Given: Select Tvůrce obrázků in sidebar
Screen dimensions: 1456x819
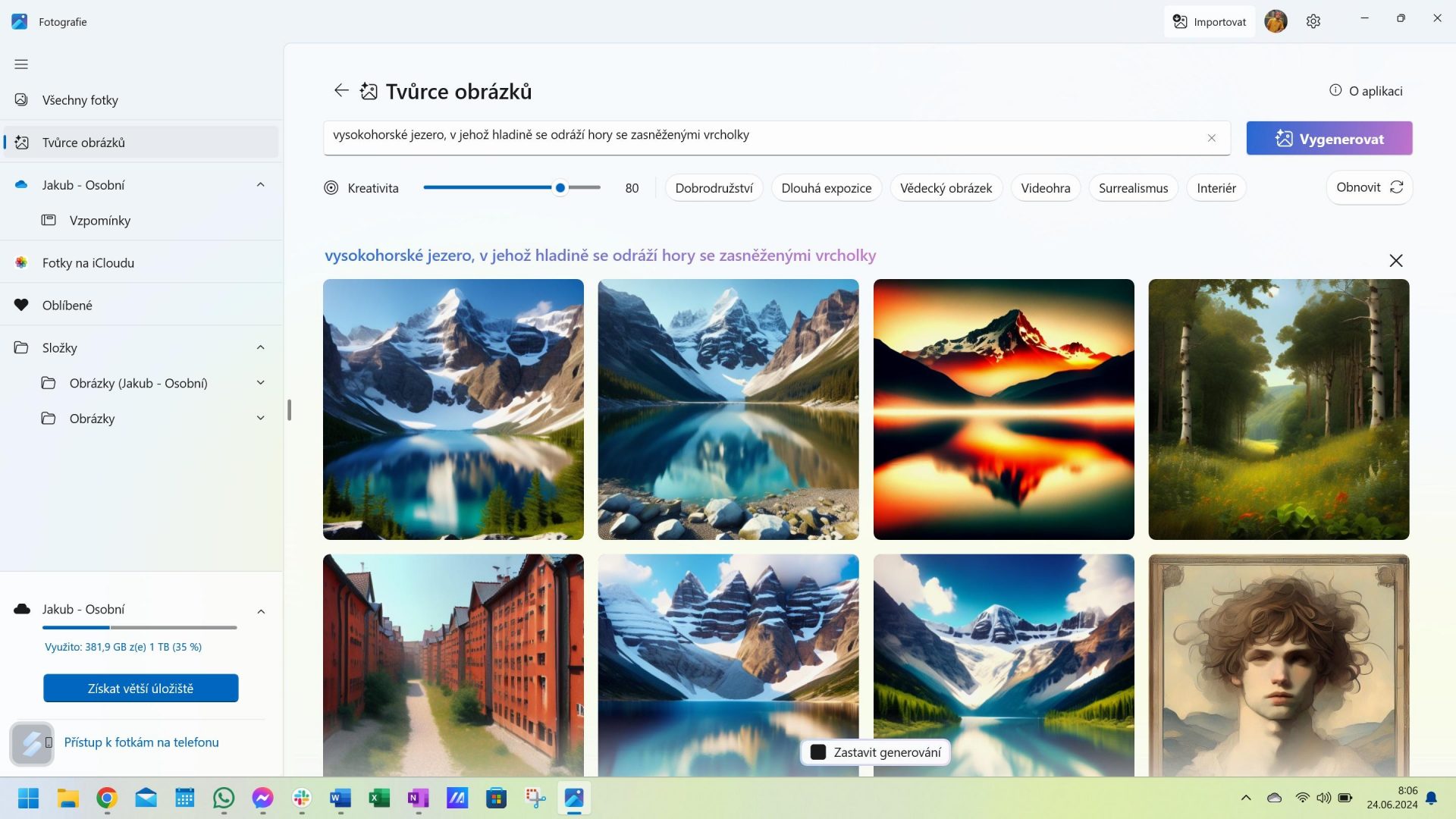Looking at the screenshot, I should click(x=141, y=143).
